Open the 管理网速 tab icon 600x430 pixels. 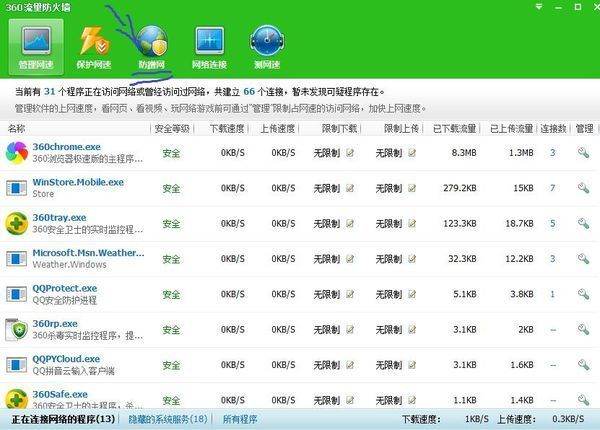click(36, 45)
